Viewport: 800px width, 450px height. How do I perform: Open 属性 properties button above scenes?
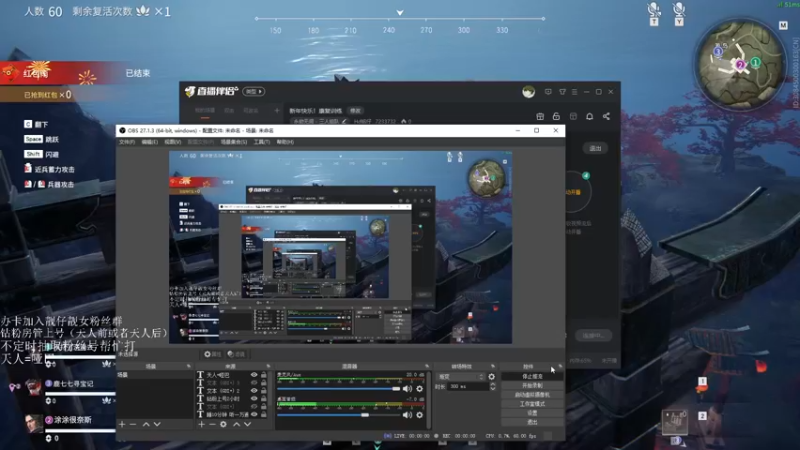[x=212, y=354]
